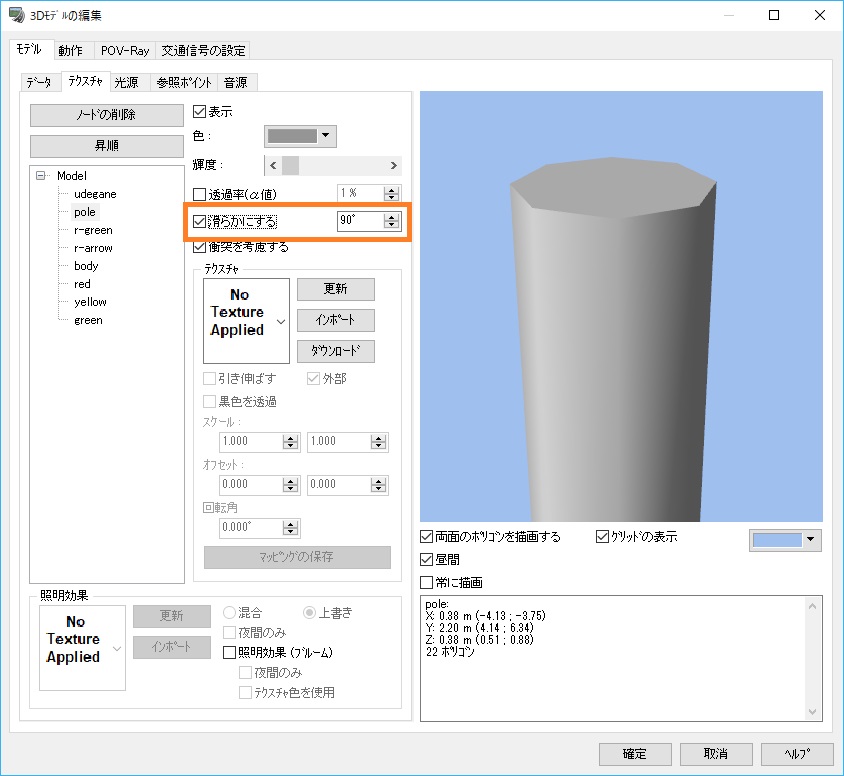The width and height of the screenshot is (844, 776).
Task: Enable the 常に描画 checkbox
Action: click(427, 582)
